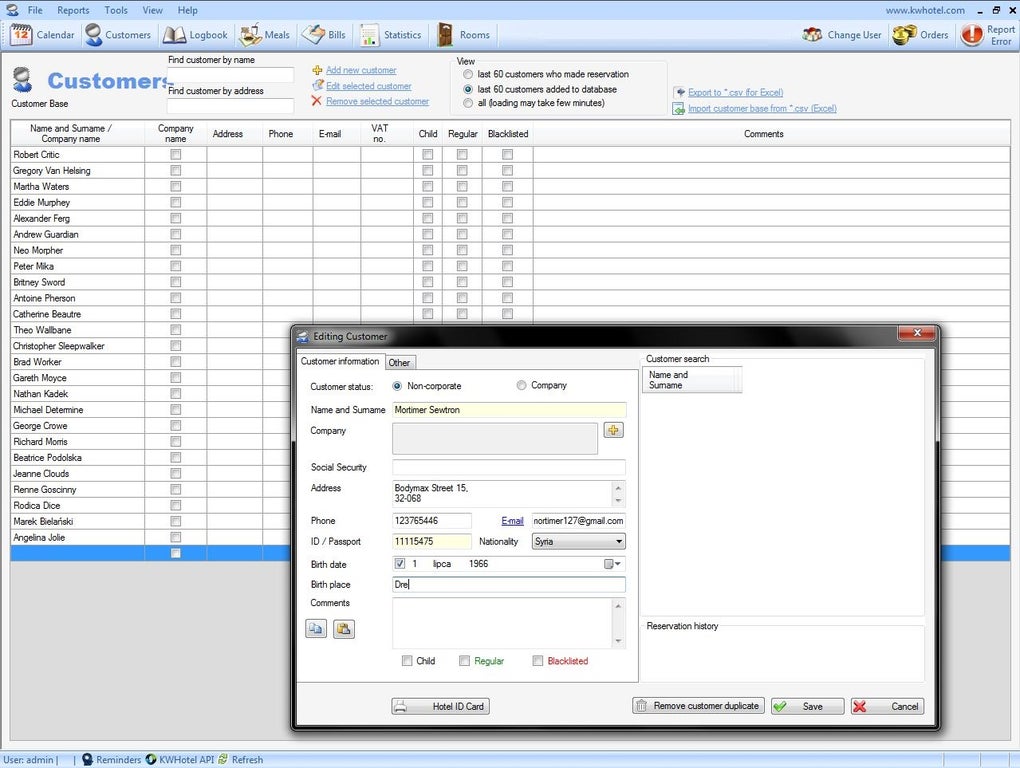Image resolution: width=1020 pixels, height=768 pixels.
Task: Enable the Blacklisted checkbox in dialog
Action: [x=538, y=661]
